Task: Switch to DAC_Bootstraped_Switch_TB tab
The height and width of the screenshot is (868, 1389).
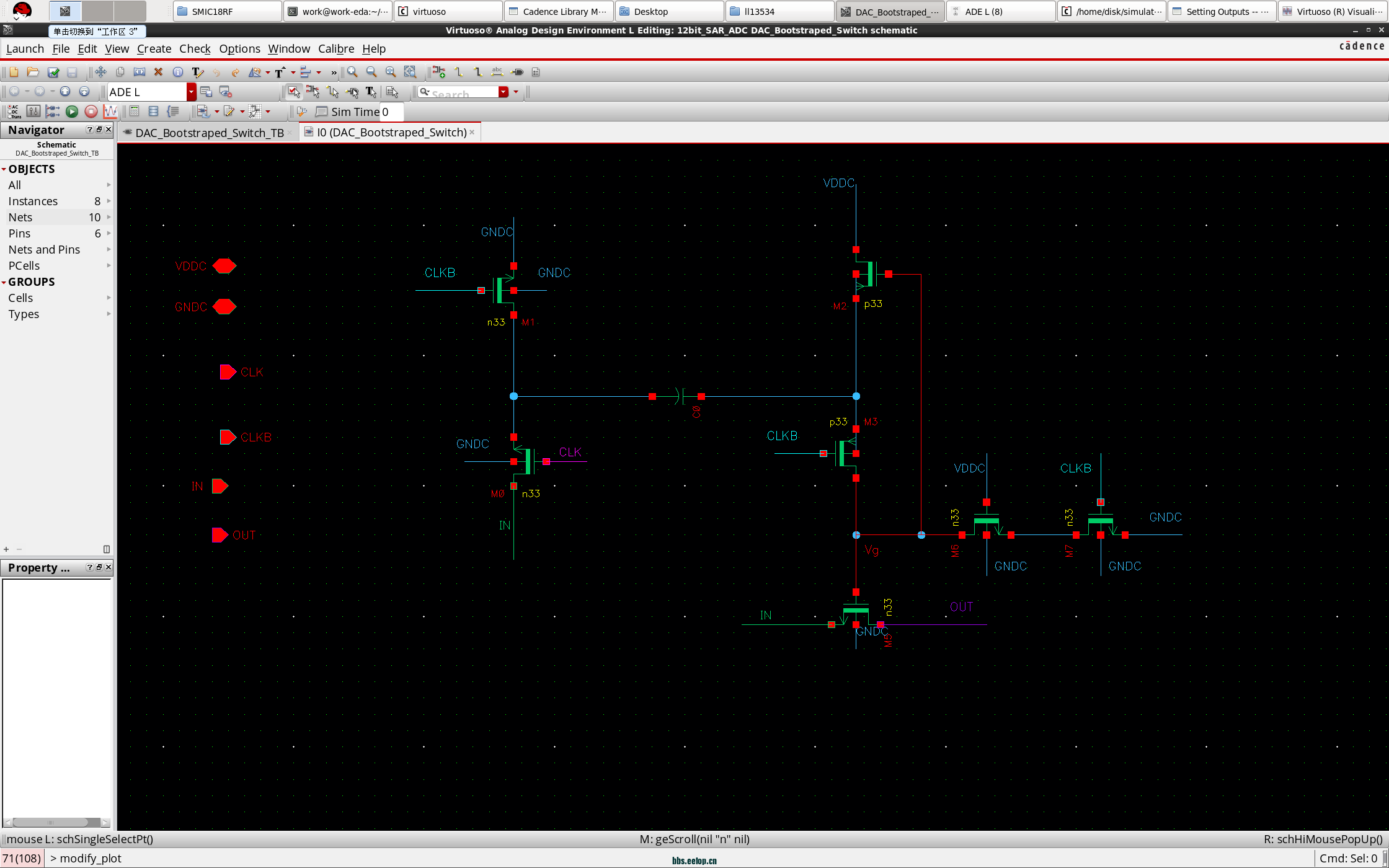Action: click(209, 133)
